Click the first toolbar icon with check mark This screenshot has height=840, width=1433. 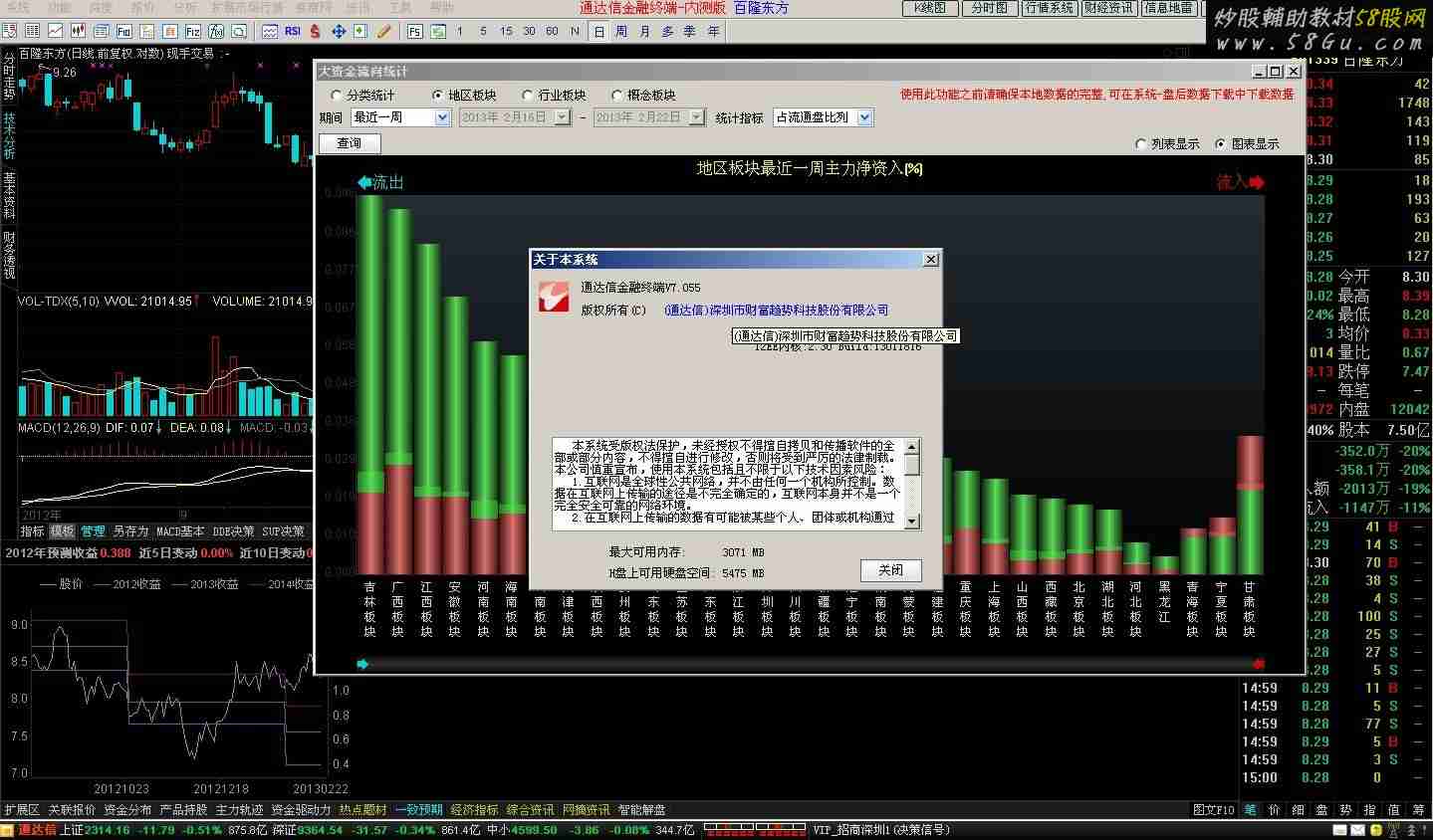(x=9, y=31)
